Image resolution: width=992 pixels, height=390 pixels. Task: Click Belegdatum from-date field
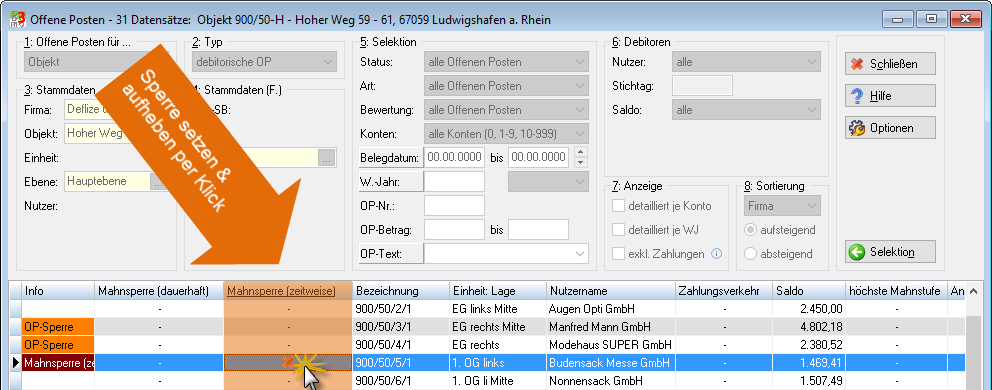454,157
